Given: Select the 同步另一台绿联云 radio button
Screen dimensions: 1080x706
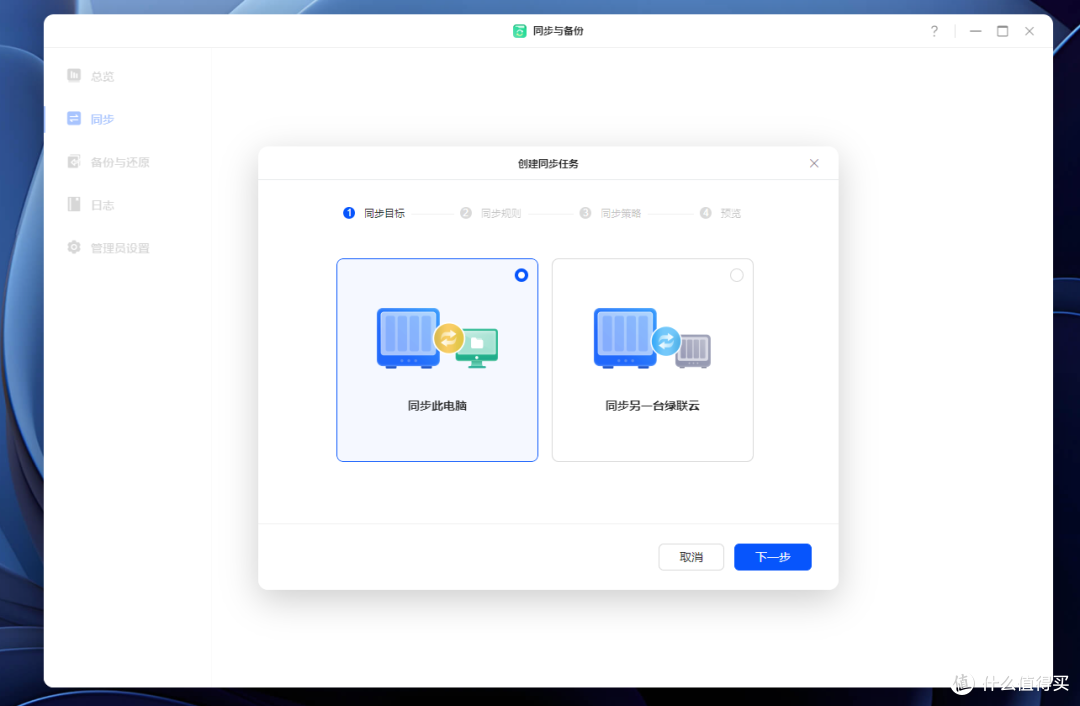Looking at the screenshot, I should pyautogui.click(x=736, y=275).
